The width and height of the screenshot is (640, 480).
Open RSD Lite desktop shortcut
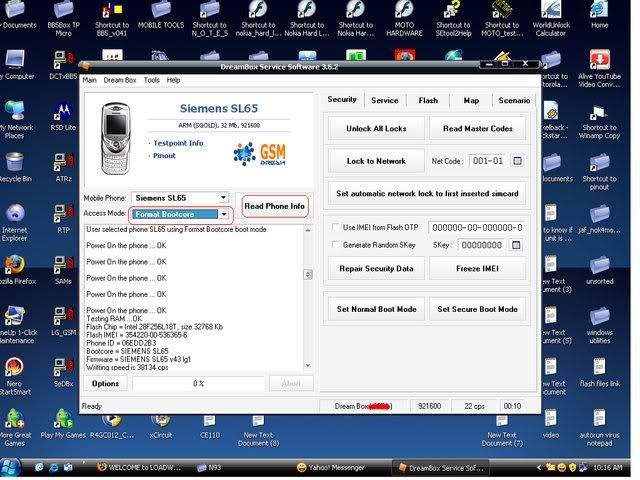(x=63, y=117)
